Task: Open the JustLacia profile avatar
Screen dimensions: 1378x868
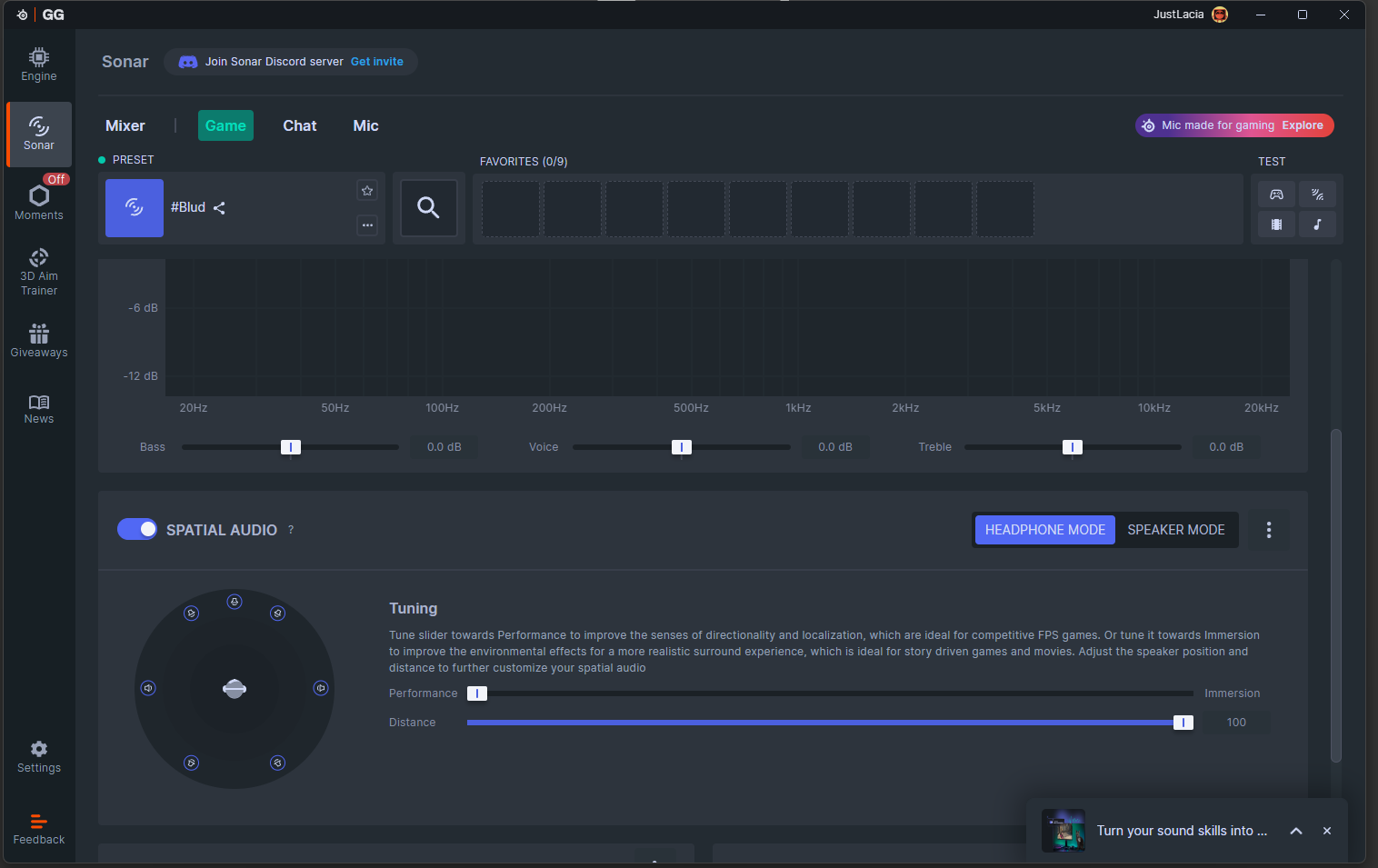Action: click(x=1220, y=15)
